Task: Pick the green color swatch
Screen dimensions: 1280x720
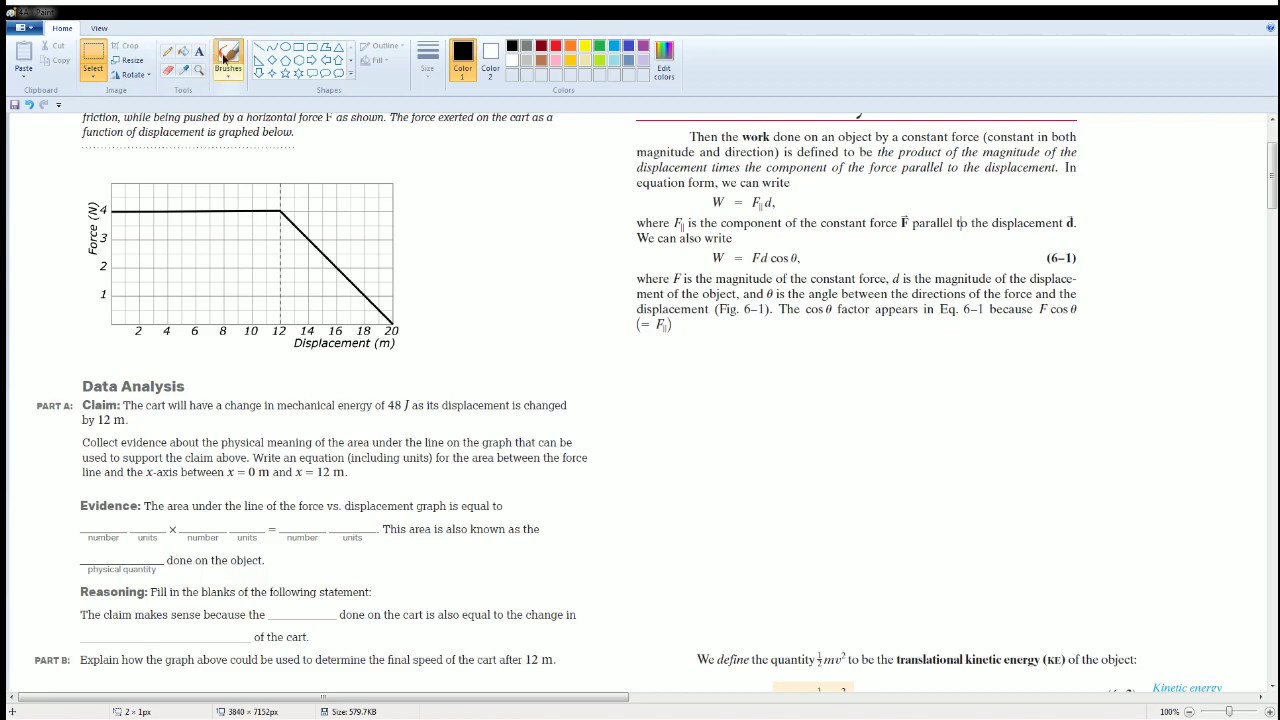Action: pos(599,46)
